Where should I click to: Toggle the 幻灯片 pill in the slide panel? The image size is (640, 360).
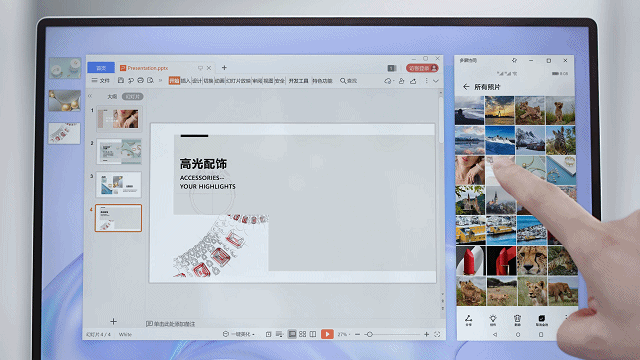click(132, 97)
